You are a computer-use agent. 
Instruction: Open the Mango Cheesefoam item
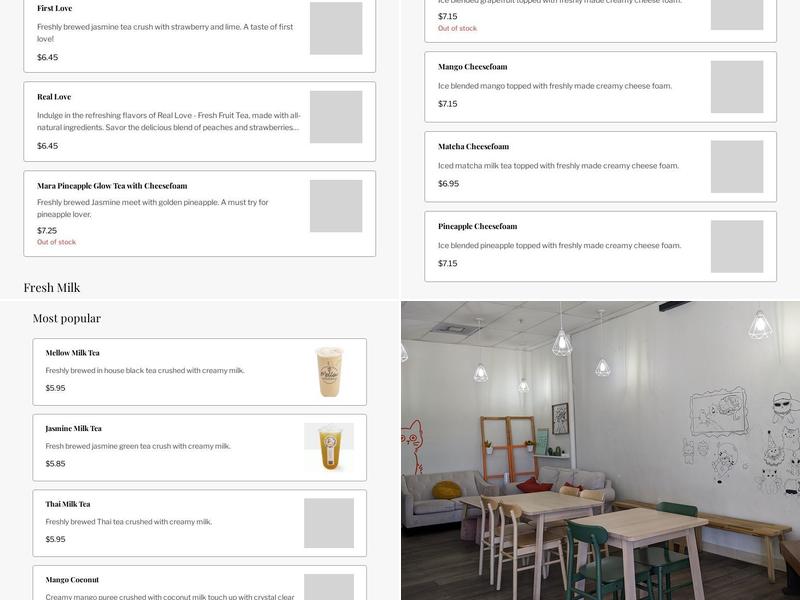(x=601, y=87)
